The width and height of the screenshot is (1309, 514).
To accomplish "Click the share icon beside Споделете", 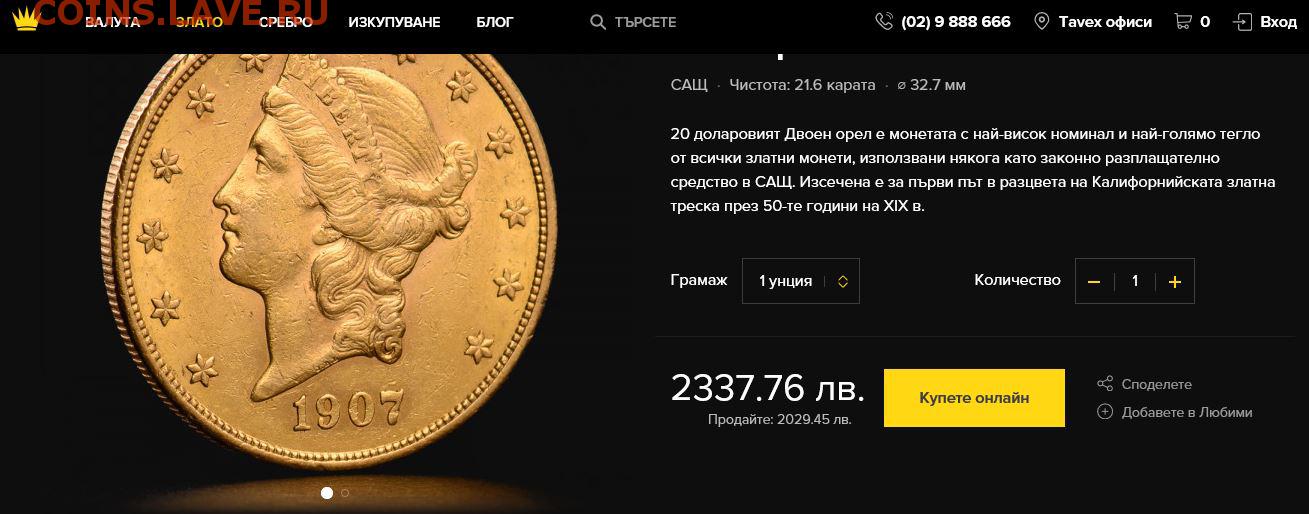I will (x=1105, y=384).
